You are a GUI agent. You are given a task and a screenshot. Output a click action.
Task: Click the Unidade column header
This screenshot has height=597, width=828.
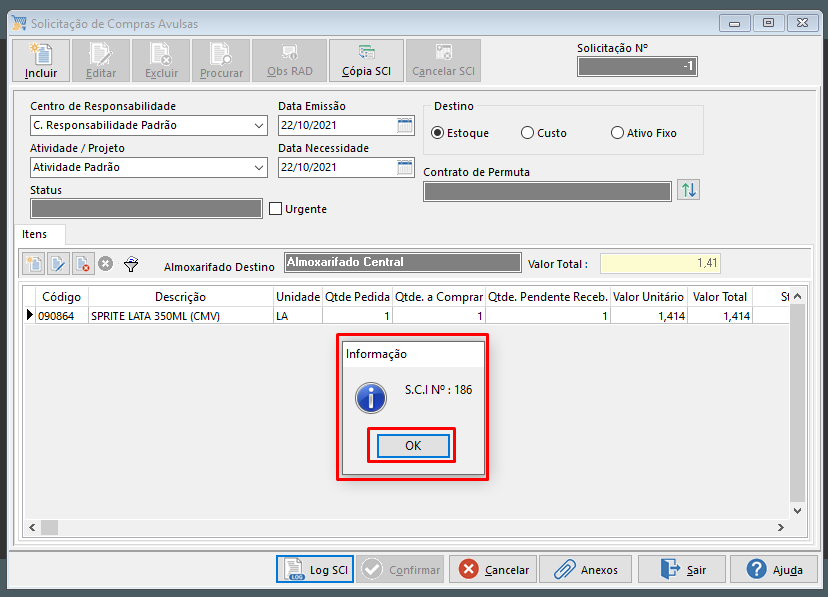point(298,297)
